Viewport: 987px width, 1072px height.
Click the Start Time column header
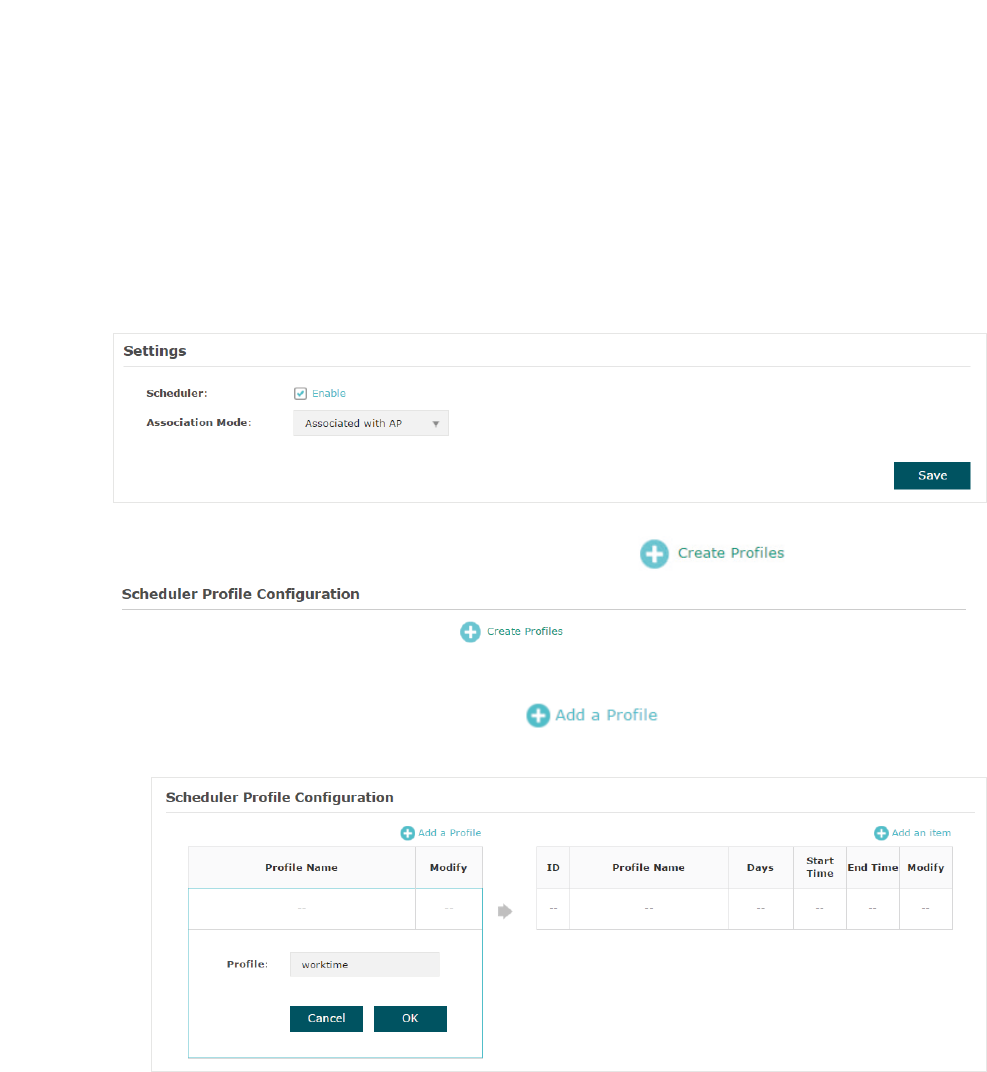coord(820,867)
